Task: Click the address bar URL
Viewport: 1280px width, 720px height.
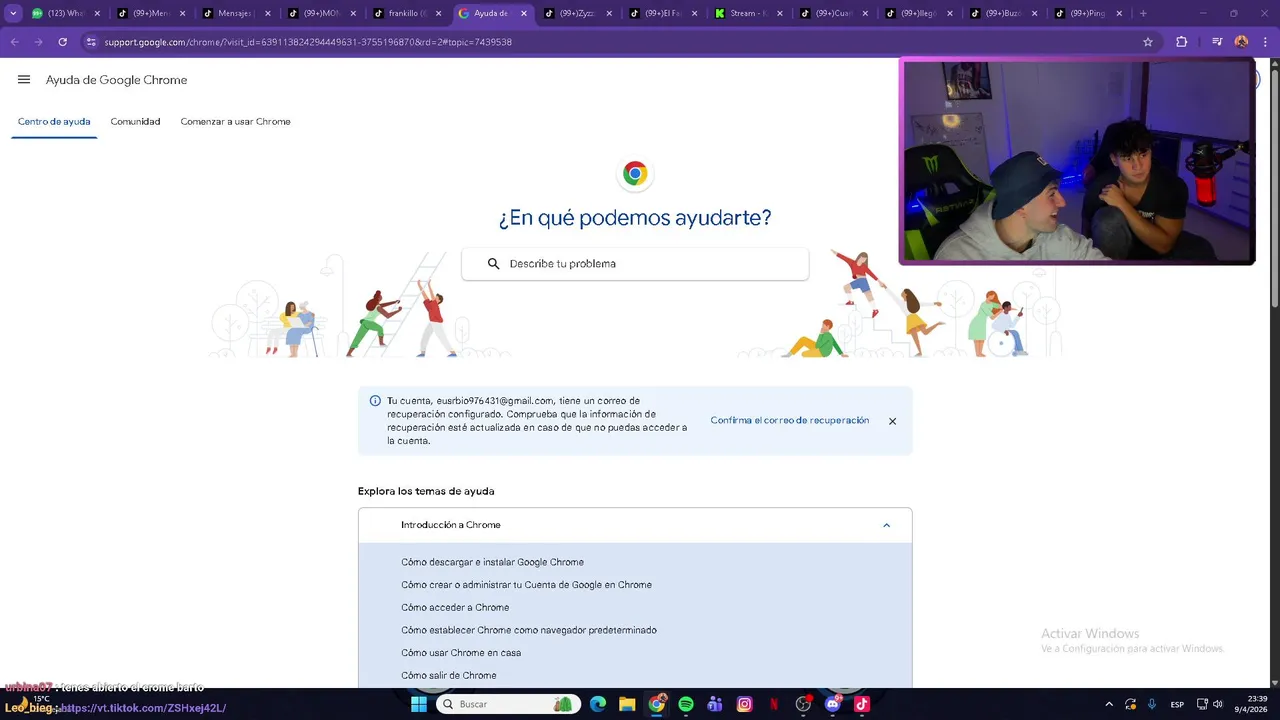Action: 308,42
